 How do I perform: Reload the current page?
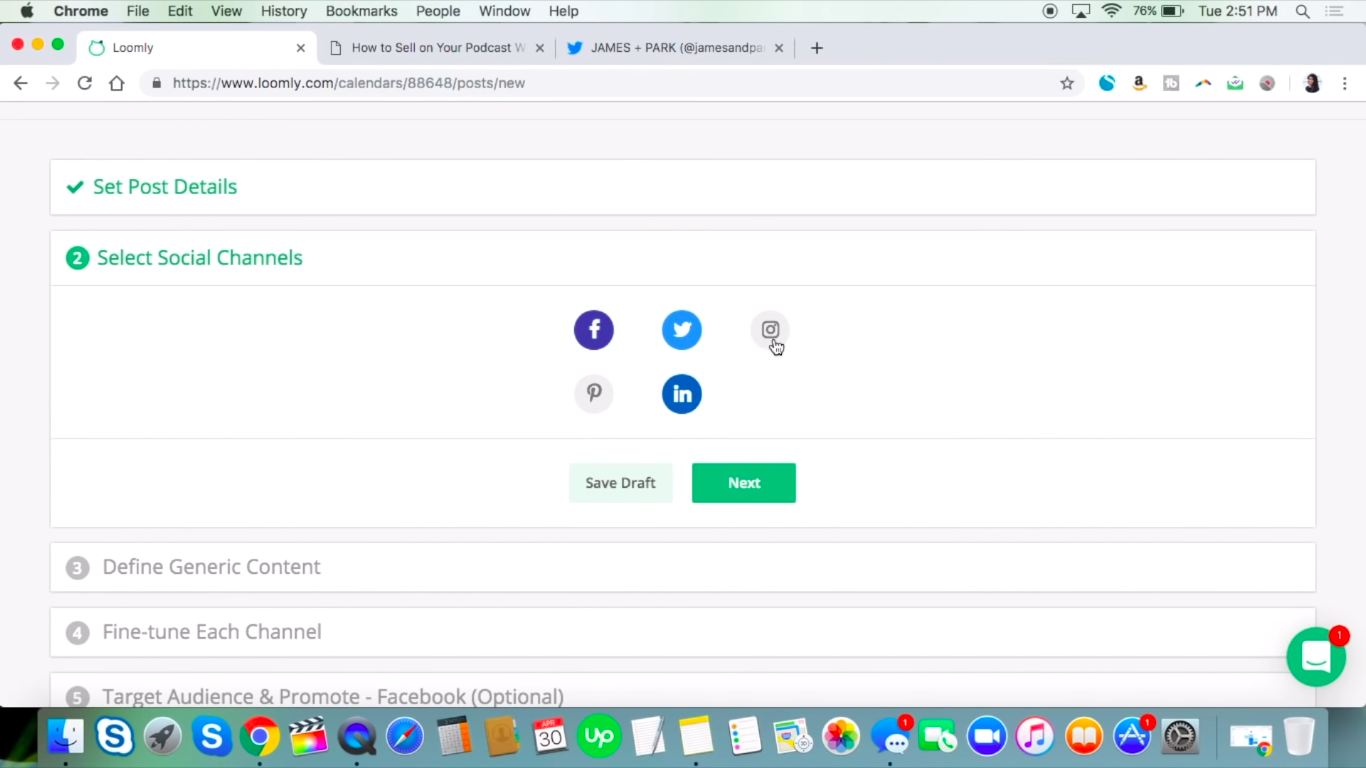click(85, 83)
